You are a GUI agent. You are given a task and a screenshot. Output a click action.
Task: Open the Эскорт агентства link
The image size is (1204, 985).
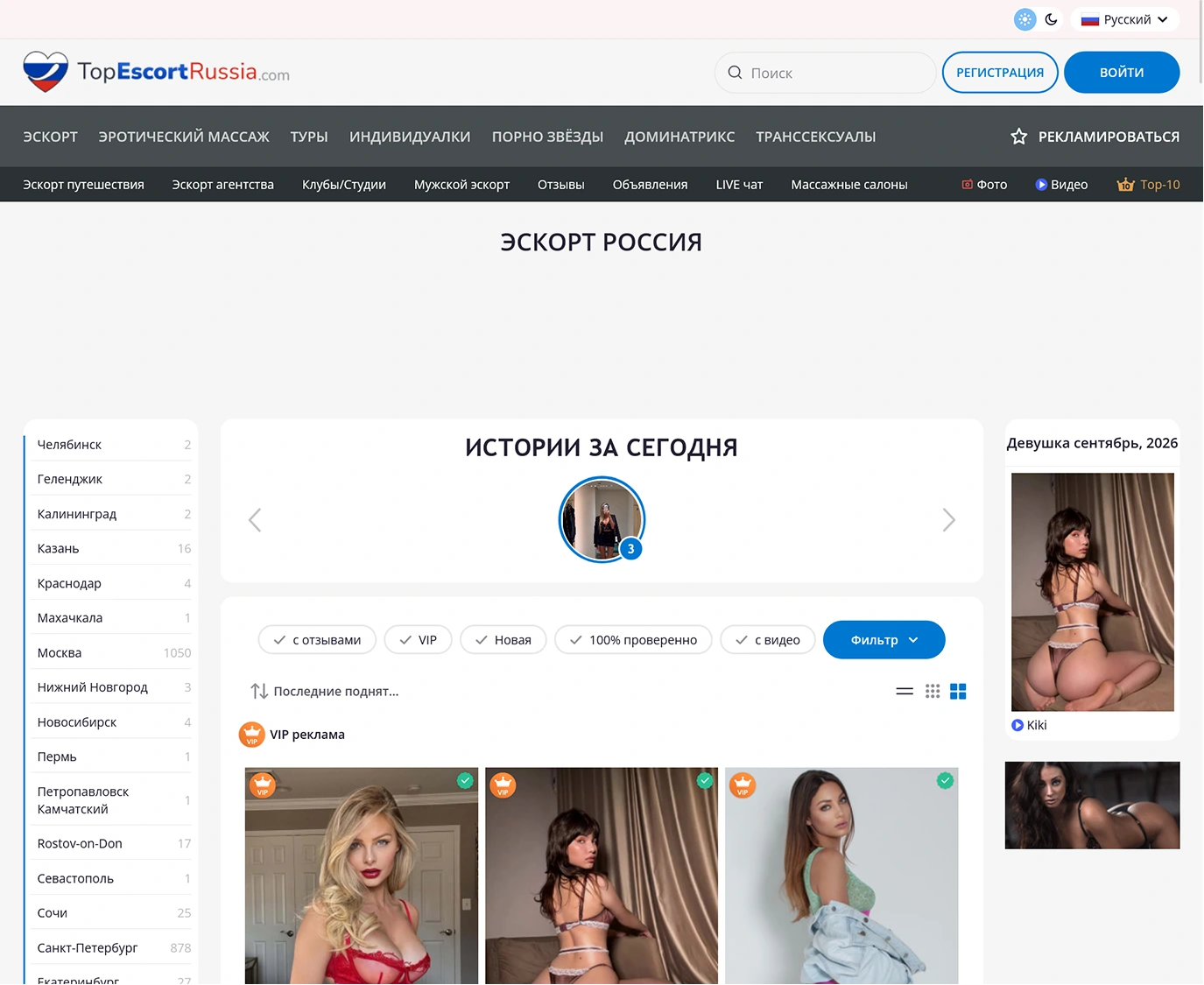pyautogui.click(x=223, y=185)
